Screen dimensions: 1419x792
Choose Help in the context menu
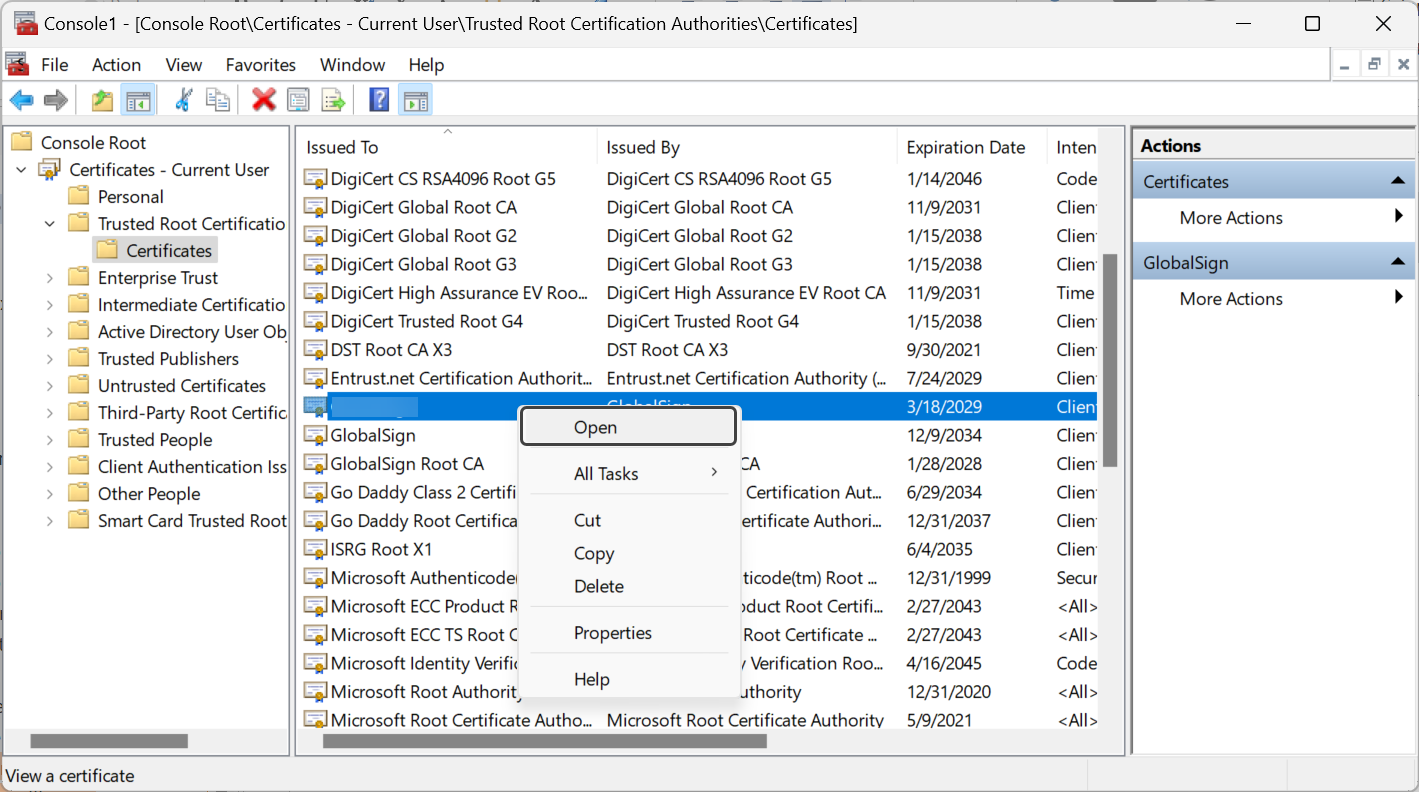(629, 680)
